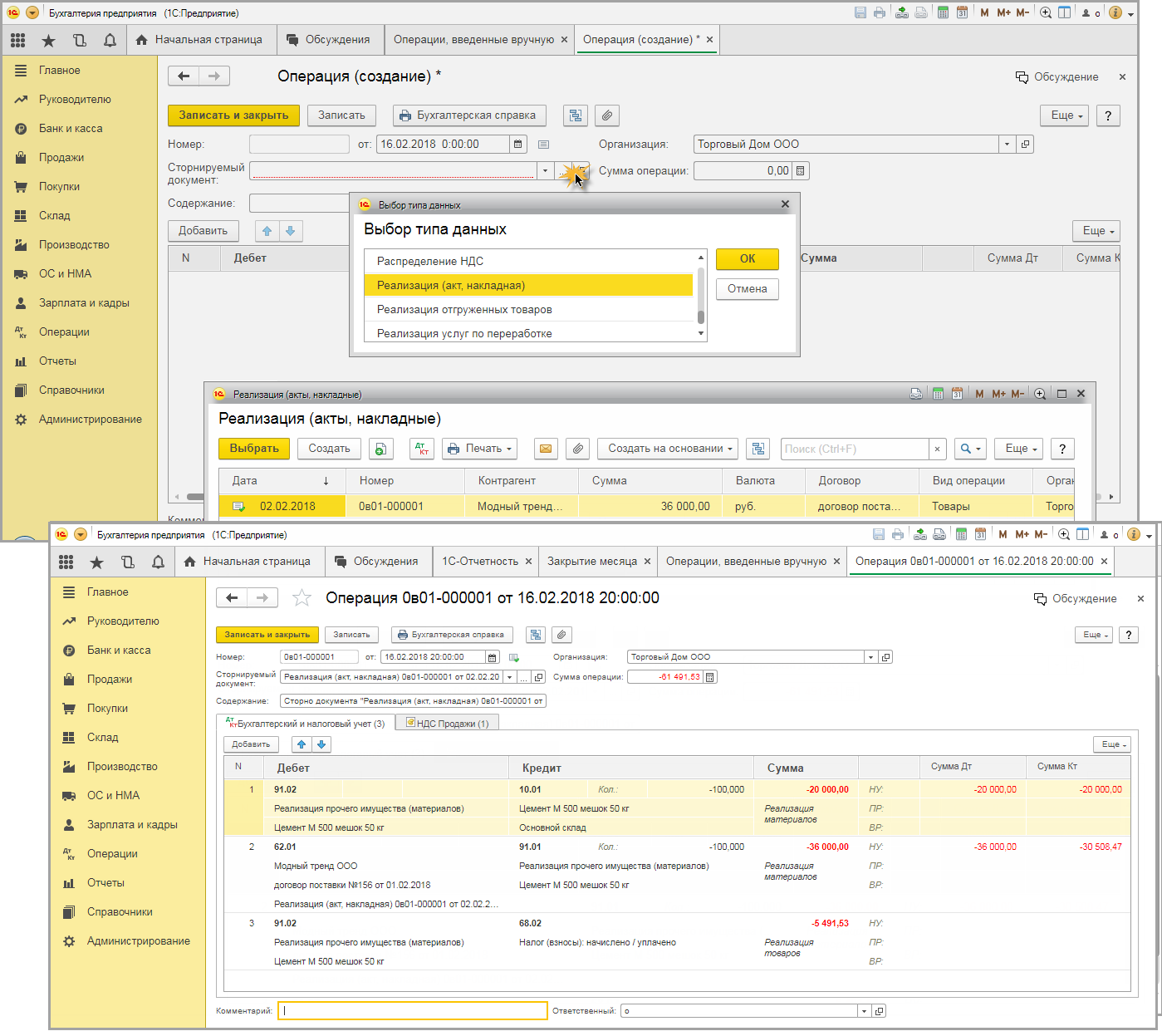
Task: Open calculator icon beside the -61 491,53 amount
Action: (x=709, y=677)
